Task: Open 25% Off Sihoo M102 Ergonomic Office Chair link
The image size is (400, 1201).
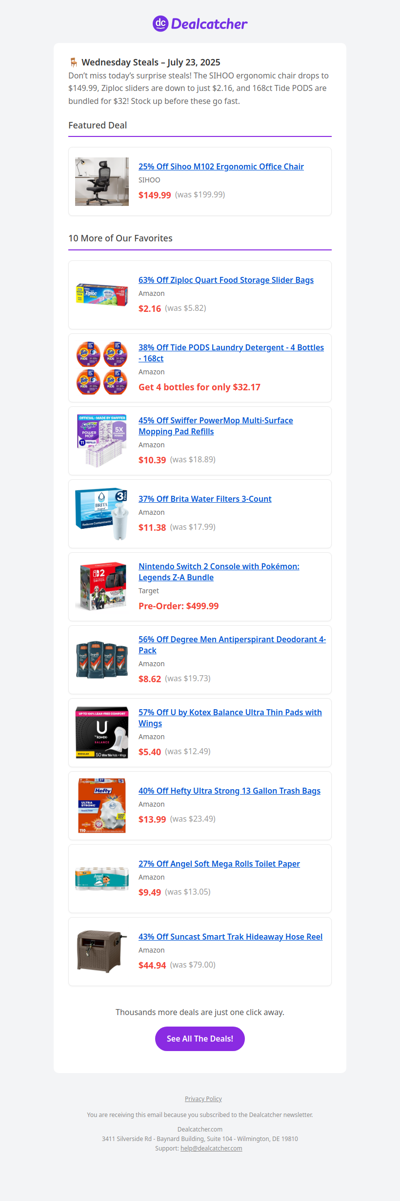Action: 221,167
